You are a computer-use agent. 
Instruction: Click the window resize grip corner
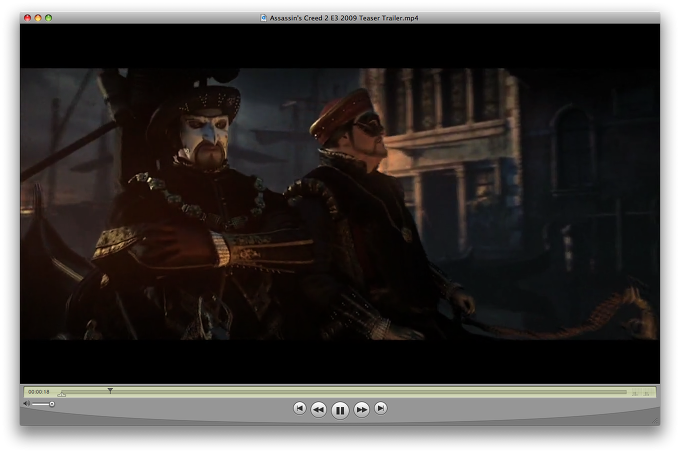pyautogui.click(x=655, y=420)
